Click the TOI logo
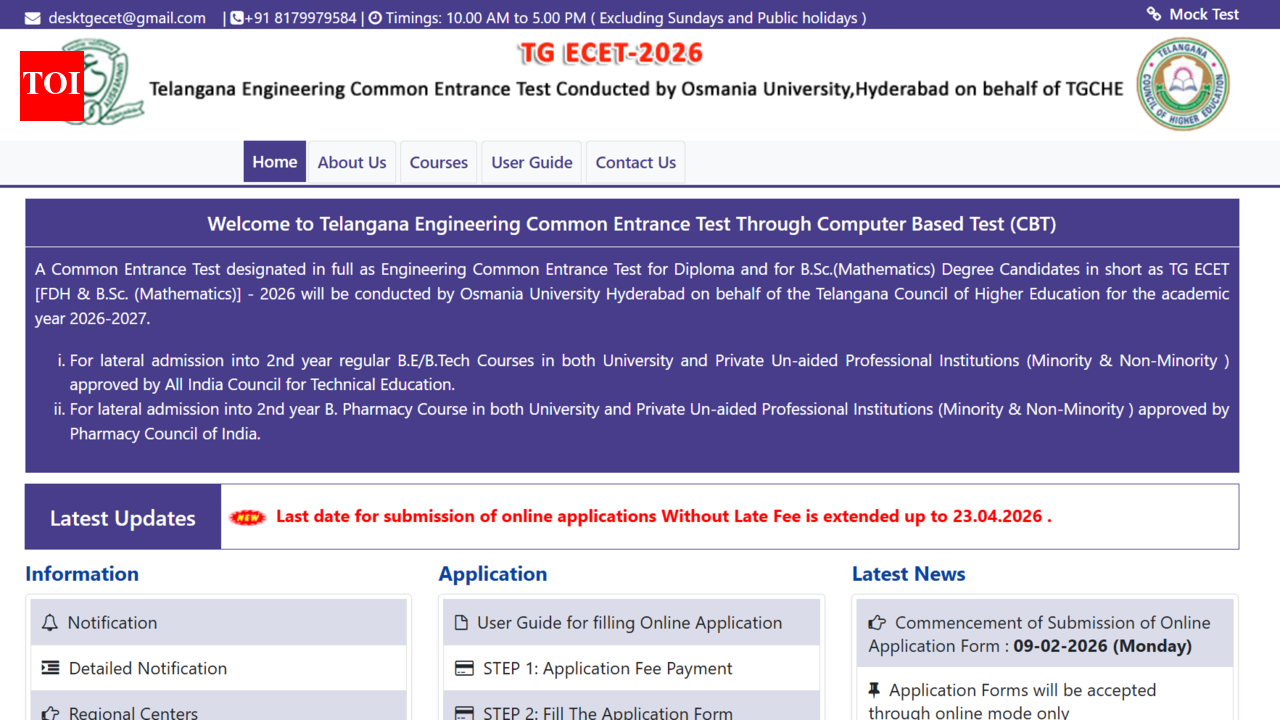Screen dimensions: 1280x720 (49, 86)
